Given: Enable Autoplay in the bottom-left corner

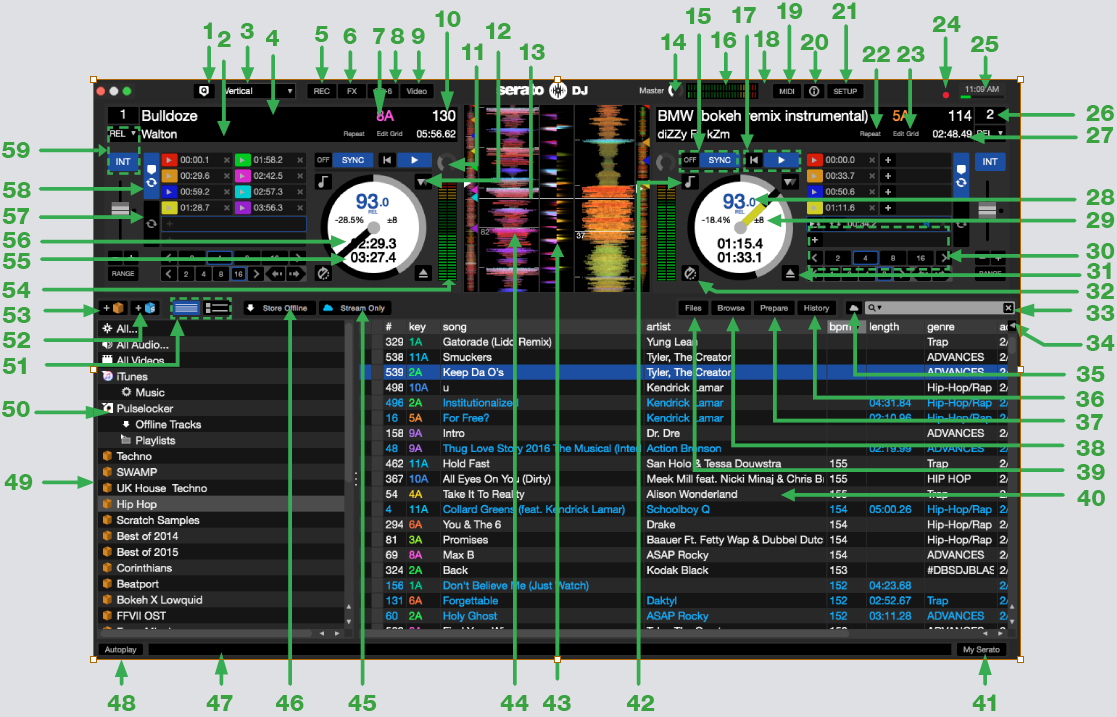Looking at the screenshot, I should (119, 648).
